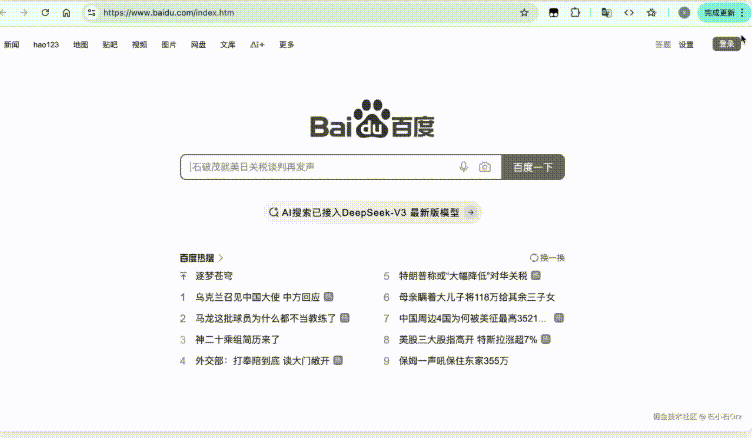Open hot topic 逐梦苍穹
The width and height of the screenshot is (752, 438).
(x=214, y=276)
